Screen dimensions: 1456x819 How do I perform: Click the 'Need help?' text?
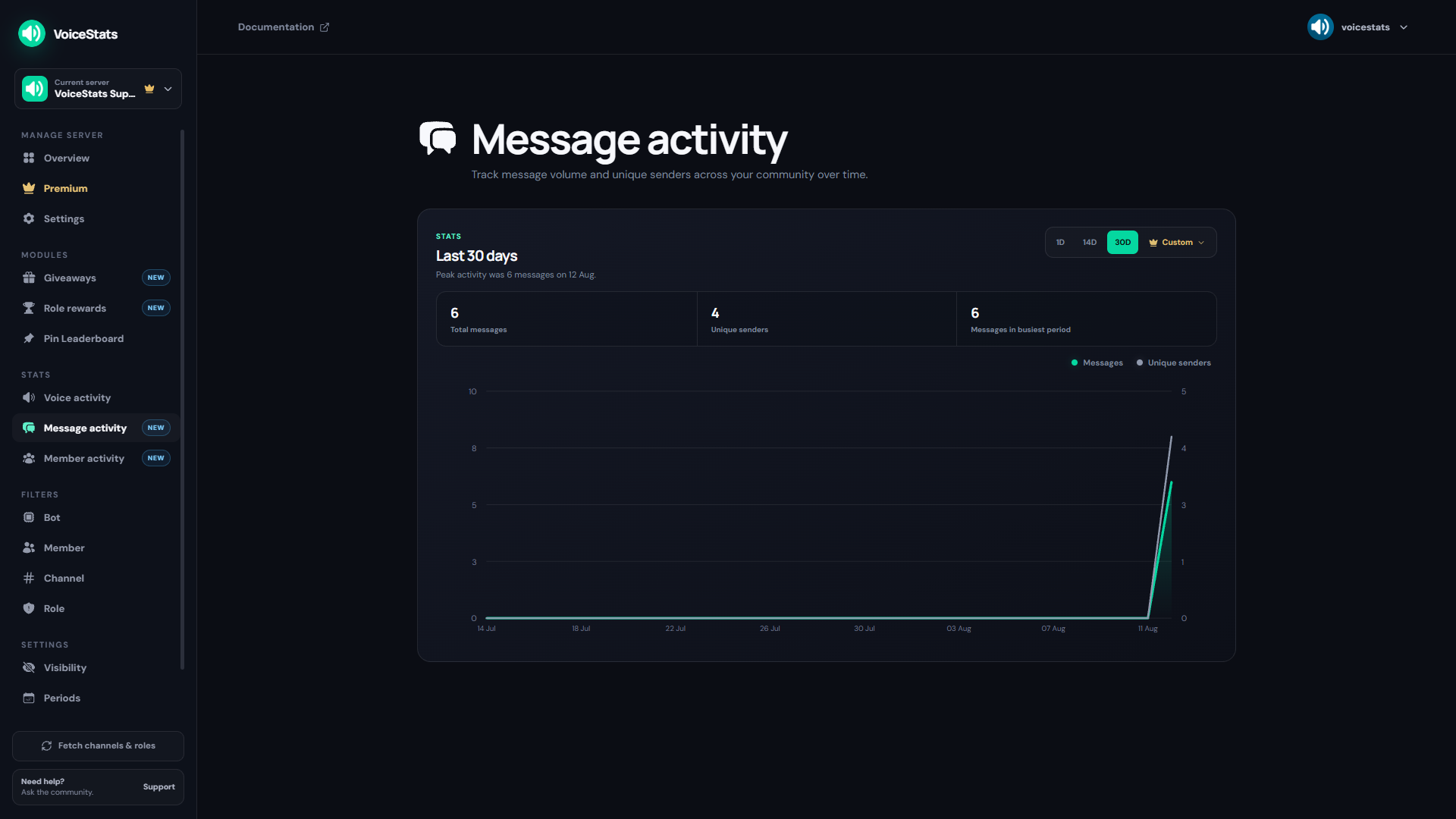(42, 781)
